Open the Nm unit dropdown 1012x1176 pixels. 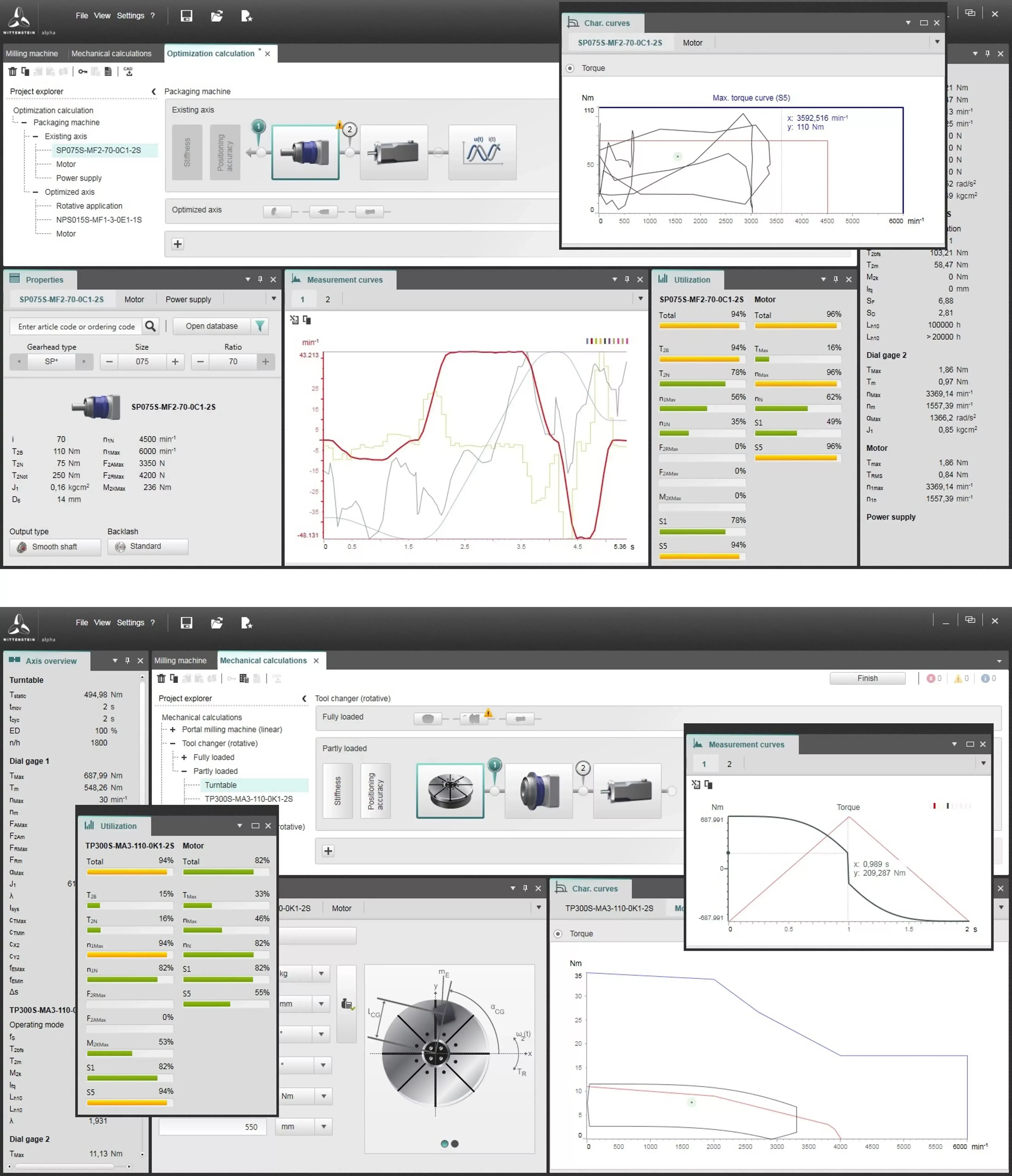point(324,1096)
